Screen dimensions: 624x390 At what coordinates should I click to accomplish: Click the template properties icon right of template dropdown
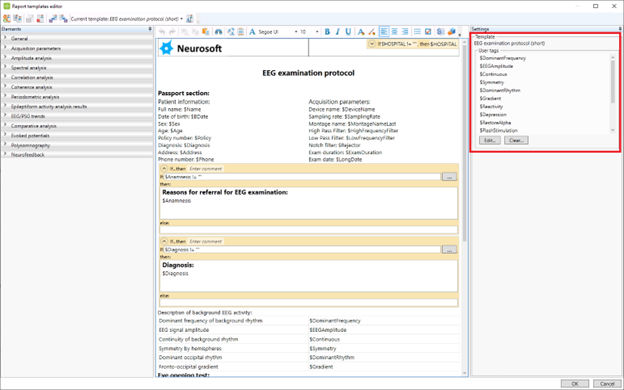click(190, 19)
